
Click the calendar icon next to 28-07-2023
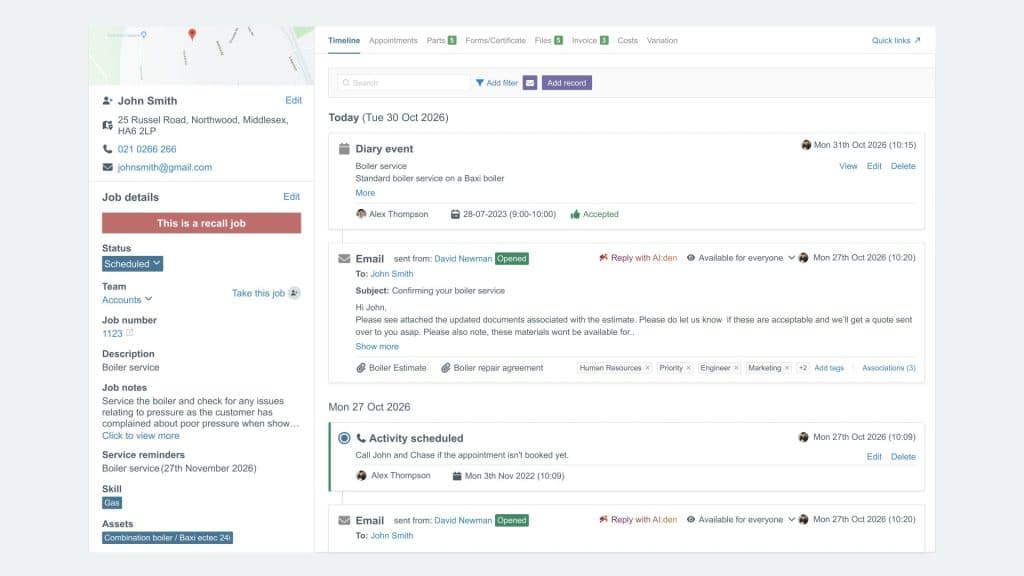tap(455, 214)
